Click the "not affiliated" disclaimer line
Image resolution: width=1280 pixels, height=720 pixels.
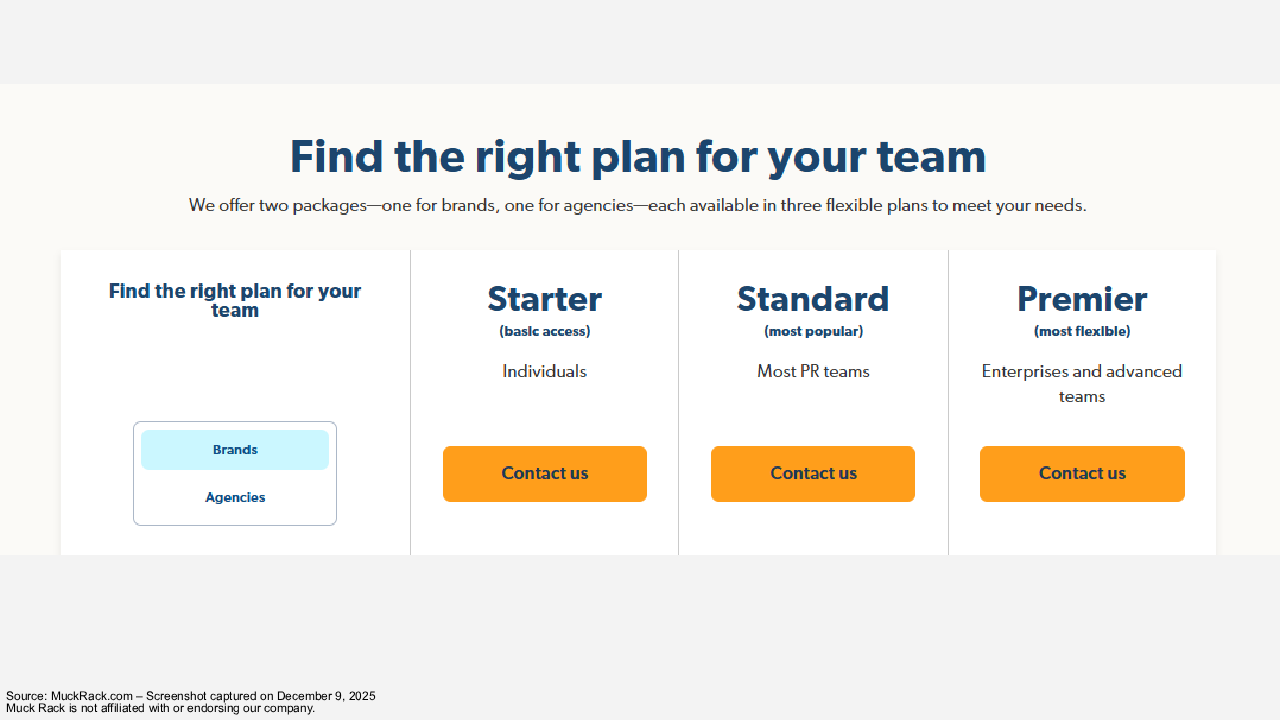tap(160, 708)
